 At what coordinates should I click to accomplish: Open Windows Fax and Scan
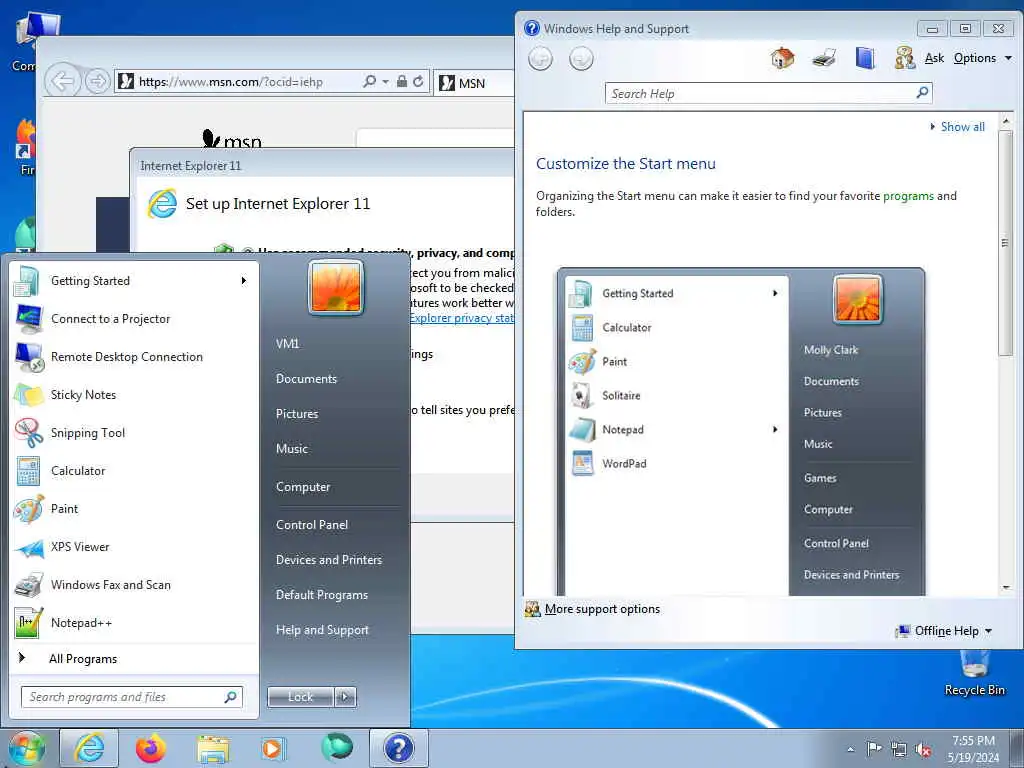point(134,584)
